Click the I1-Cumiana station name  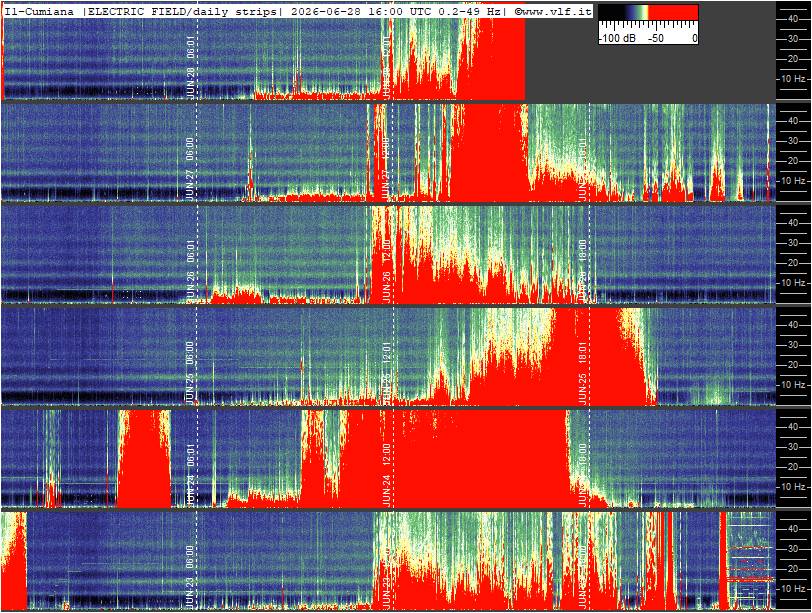(x=39, y=11)
